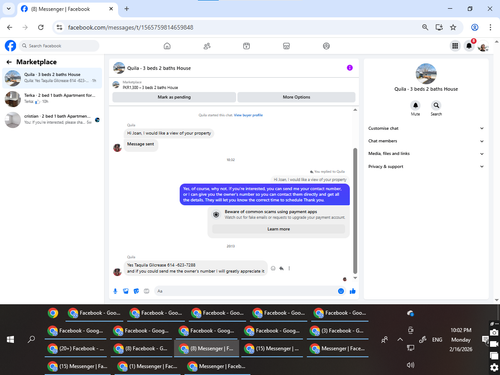The height and width of the screenshot is (375, 500).
Task: Click Learn more on scam warning
Action: tap(278, 229)
